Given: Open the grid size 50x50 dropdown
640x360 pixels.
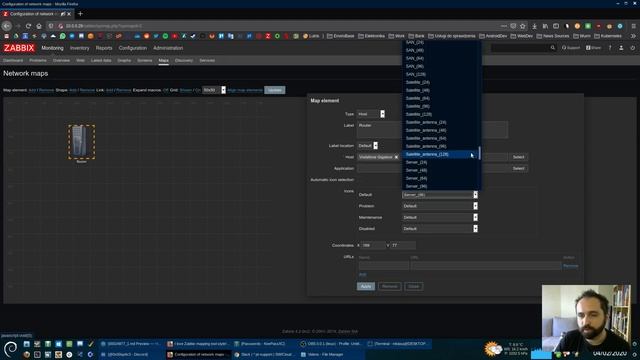Looking at the screenshot, I should point(214,90).
